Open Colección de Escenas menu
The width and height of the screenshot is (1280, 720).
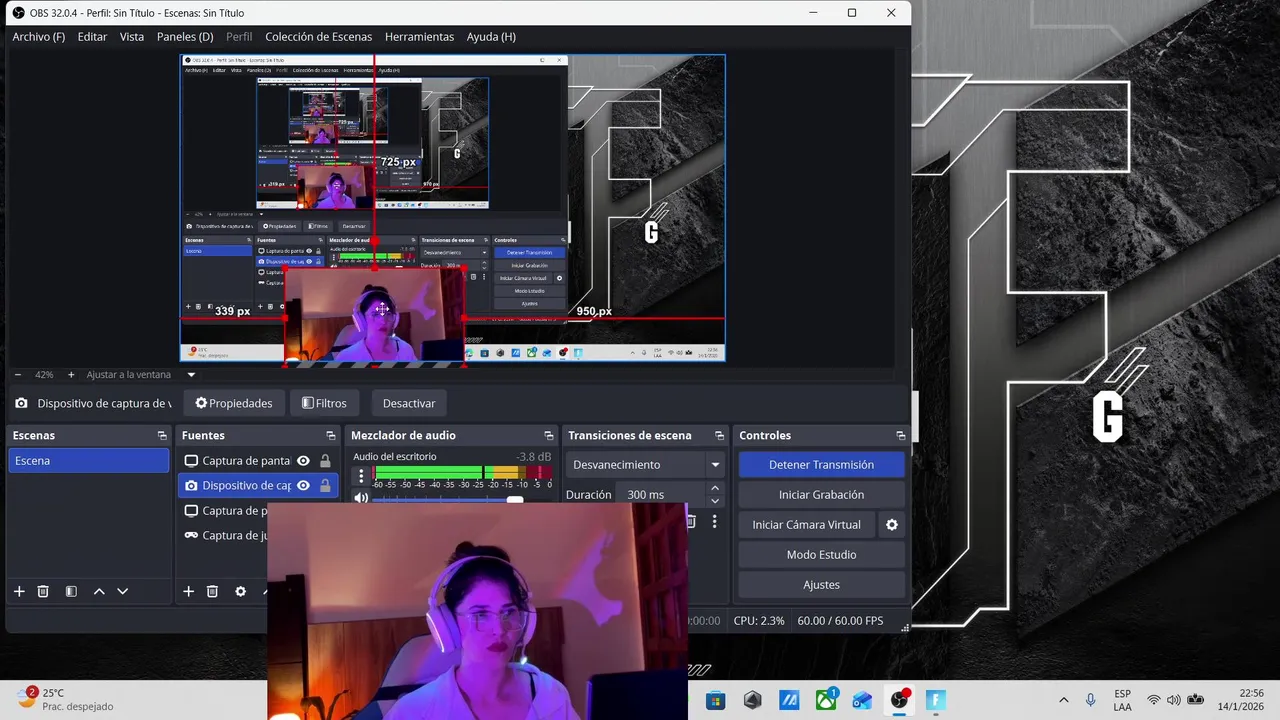click(318, 37)
